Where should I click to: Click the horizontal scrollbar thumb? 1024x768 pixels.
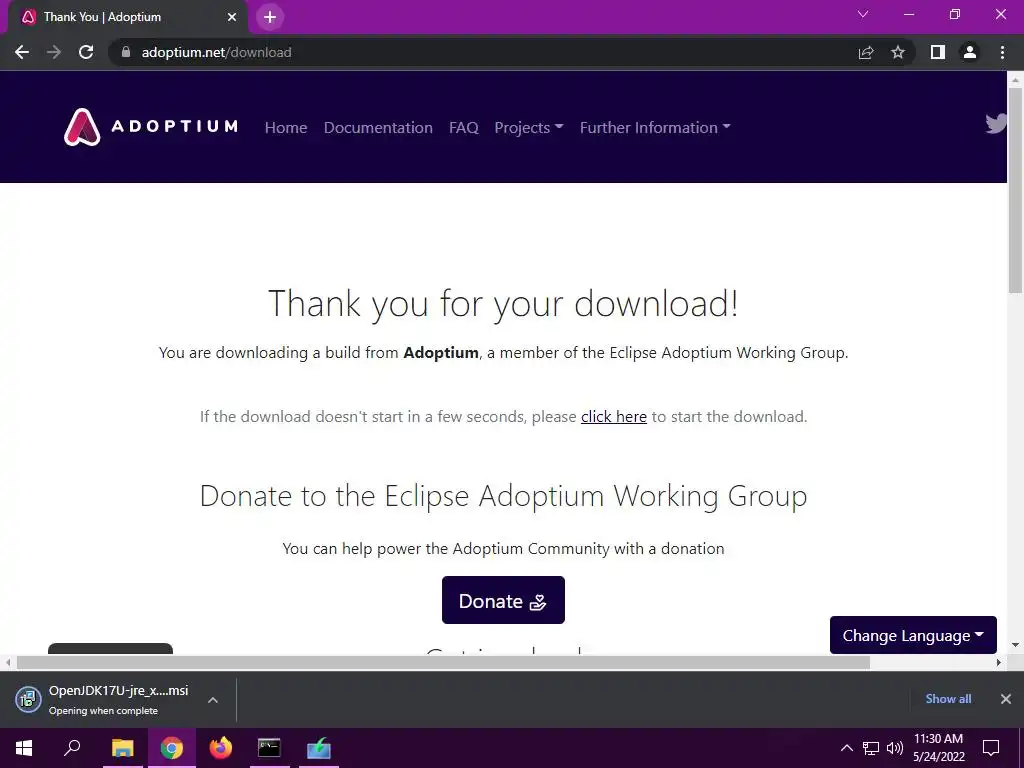[443, 662]
